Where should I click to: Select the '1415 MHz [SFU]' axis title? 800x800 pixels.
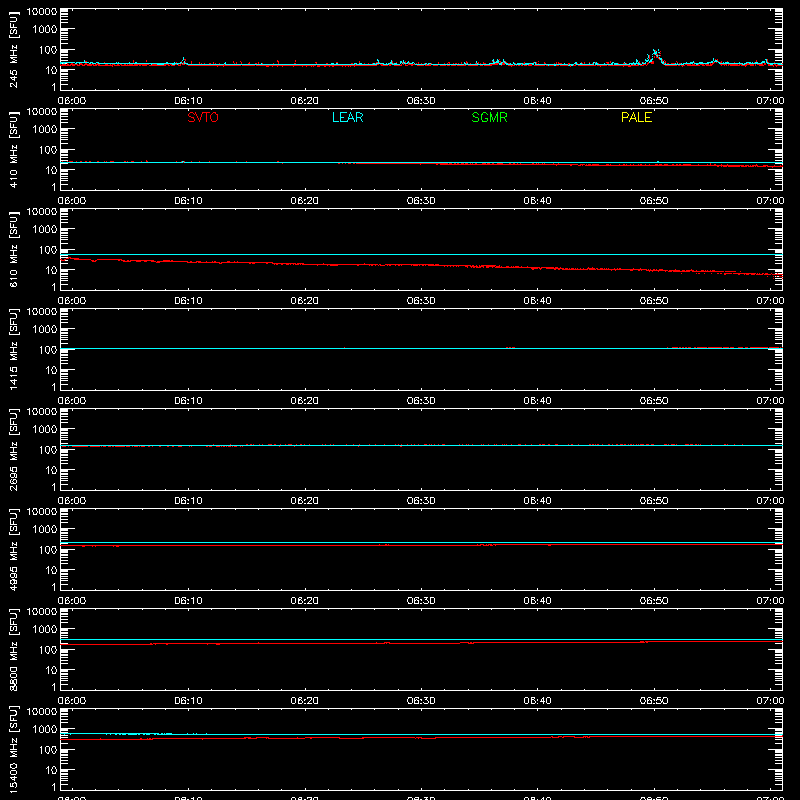coord(13,349)
